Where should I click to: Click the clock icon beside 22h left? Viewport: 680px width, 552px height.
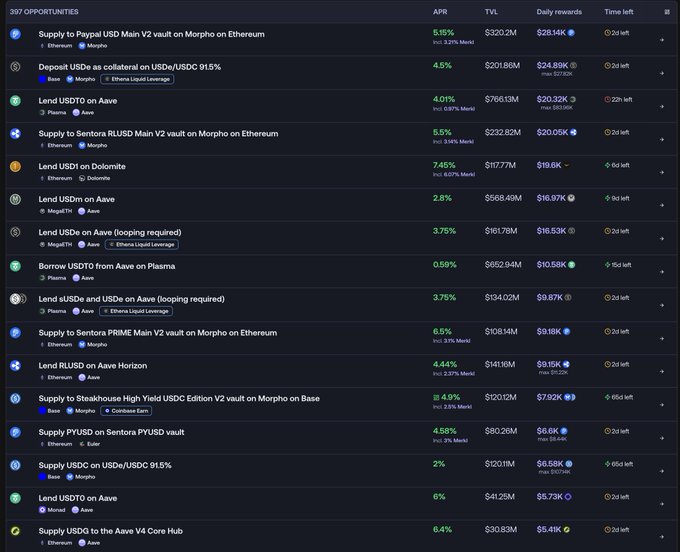click(608, 100)
